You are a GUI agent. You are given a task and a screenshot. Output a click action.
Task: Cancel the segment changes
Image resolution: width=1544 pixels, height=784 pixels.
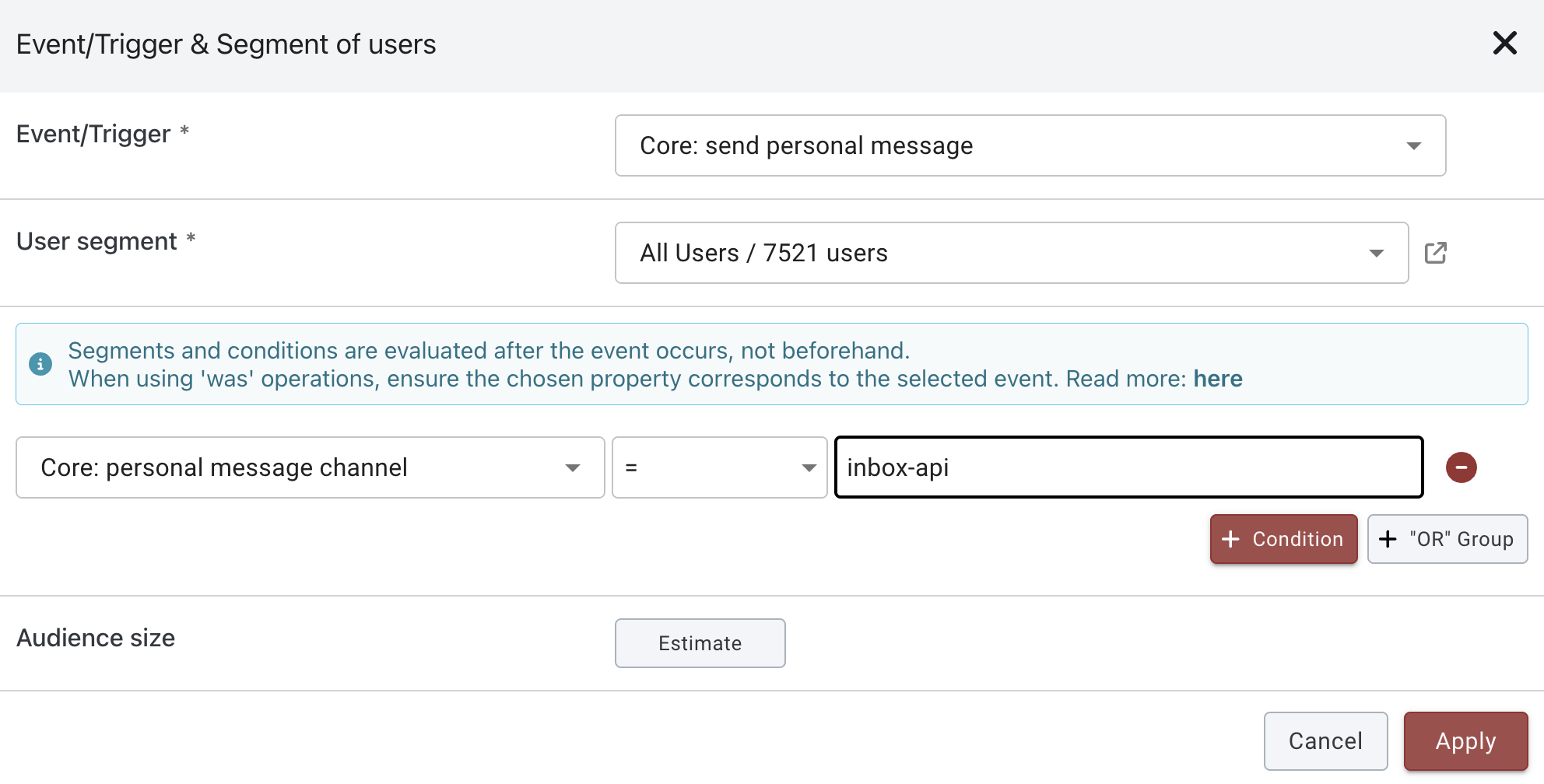(1325, 741)
